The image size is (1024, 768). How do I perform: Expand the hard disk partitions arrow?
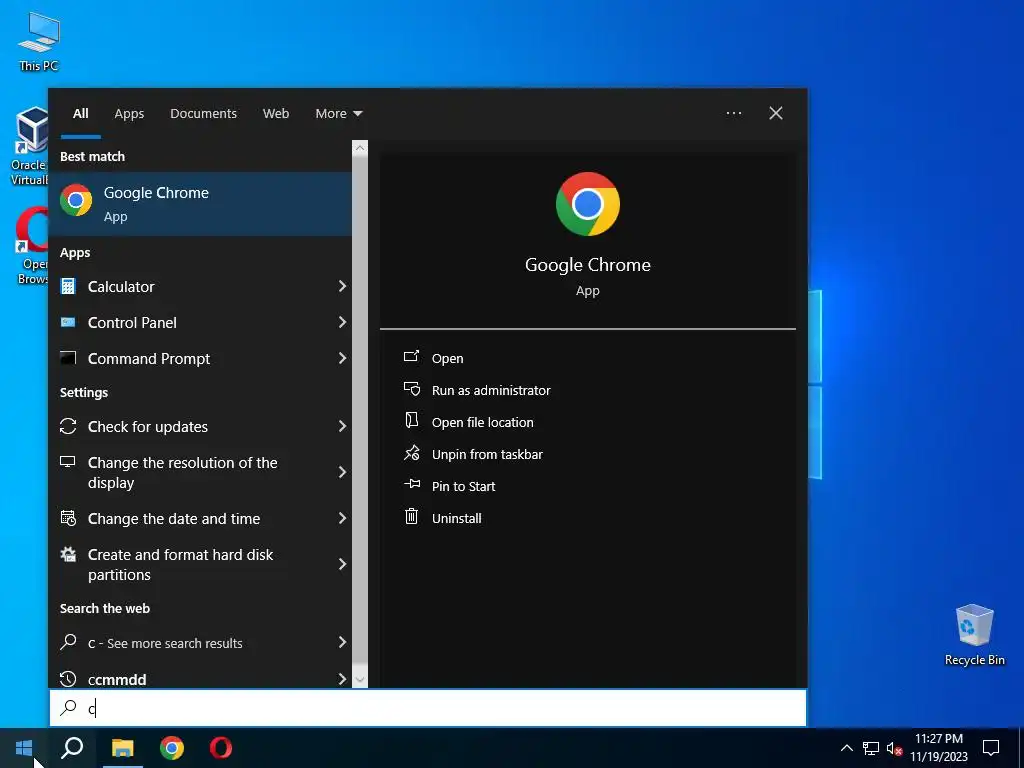coord(342,564)
